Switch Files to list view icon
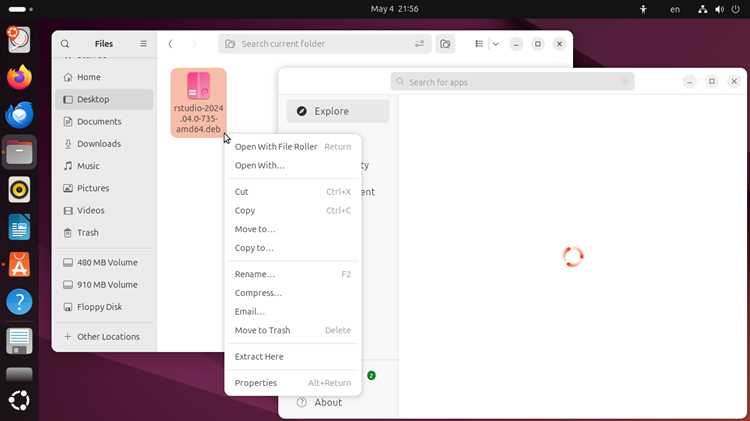Screen dimensions: 750x421 coord(479,44)
